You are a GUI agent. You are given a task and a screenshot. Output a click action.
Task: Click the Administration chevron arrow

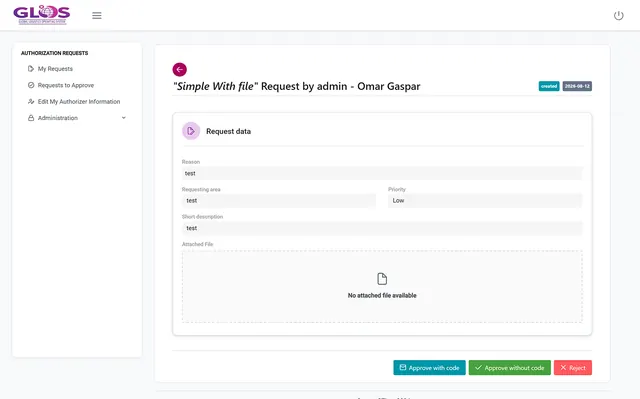pyautogui.click(x=124, y=118)
